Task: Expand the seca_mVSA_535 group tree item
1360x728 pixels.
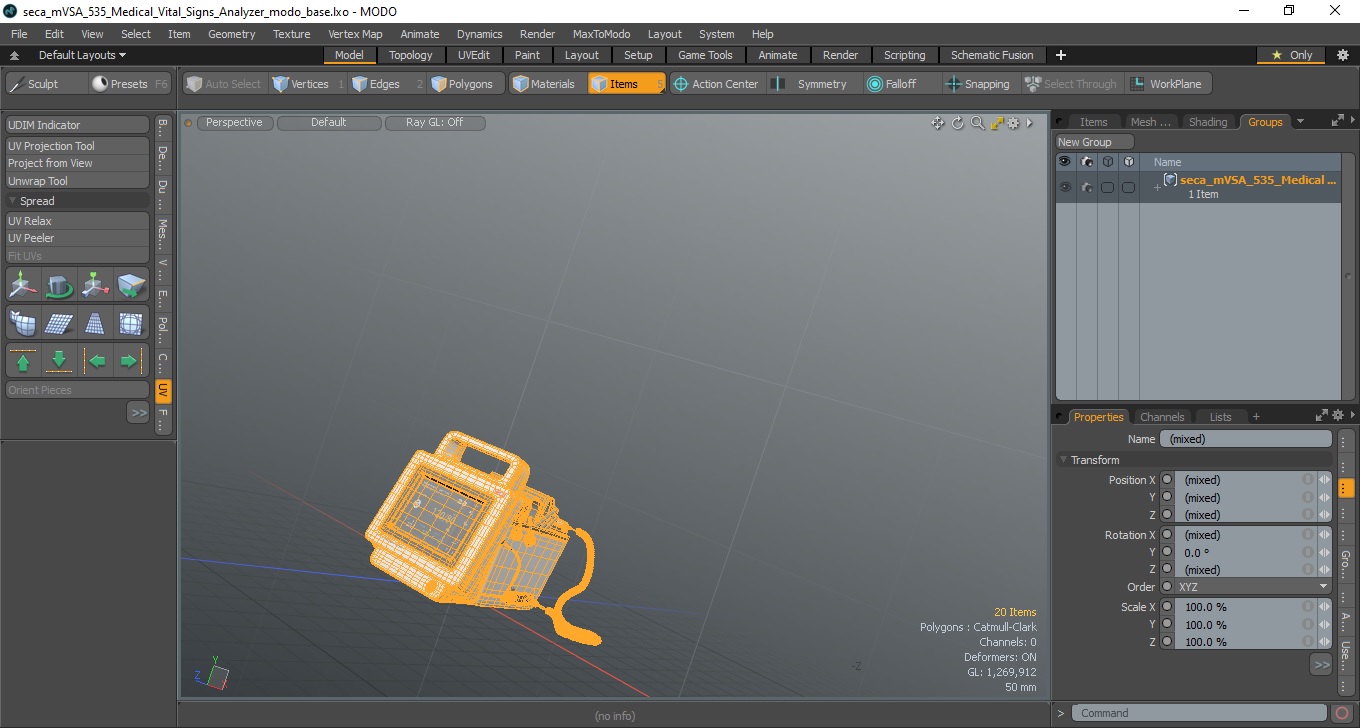Action: click(1157, 188)
